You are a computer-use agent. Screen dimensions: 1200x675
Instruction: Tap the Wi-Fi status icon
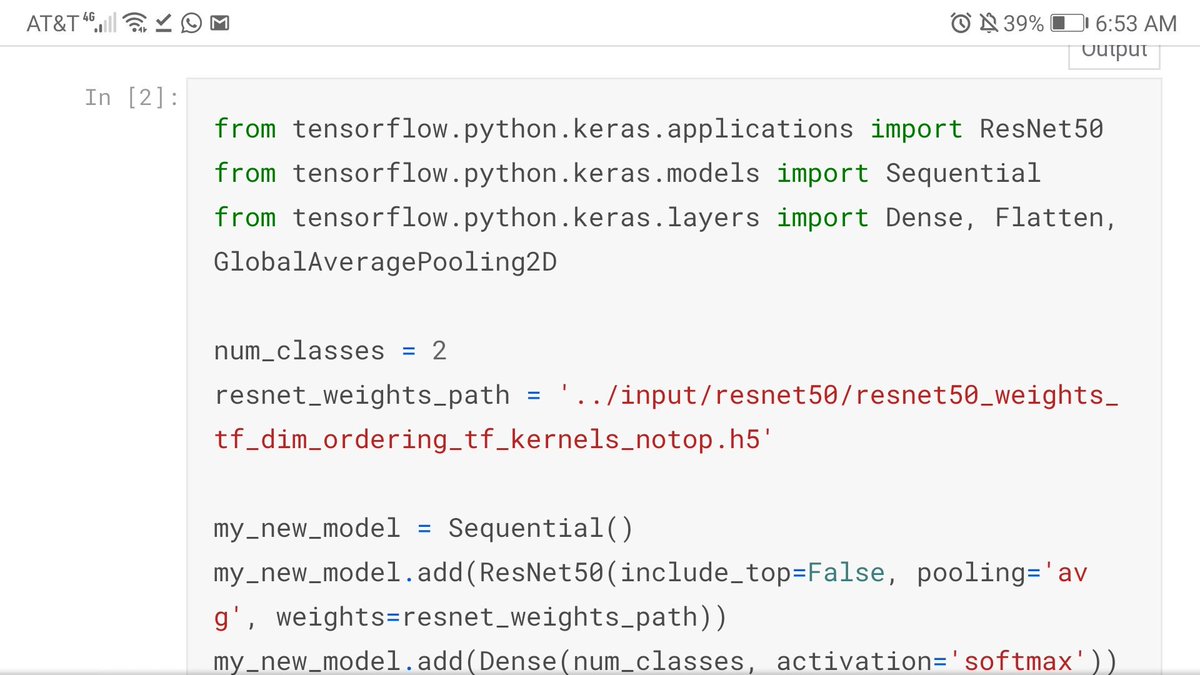coord(136,23)
